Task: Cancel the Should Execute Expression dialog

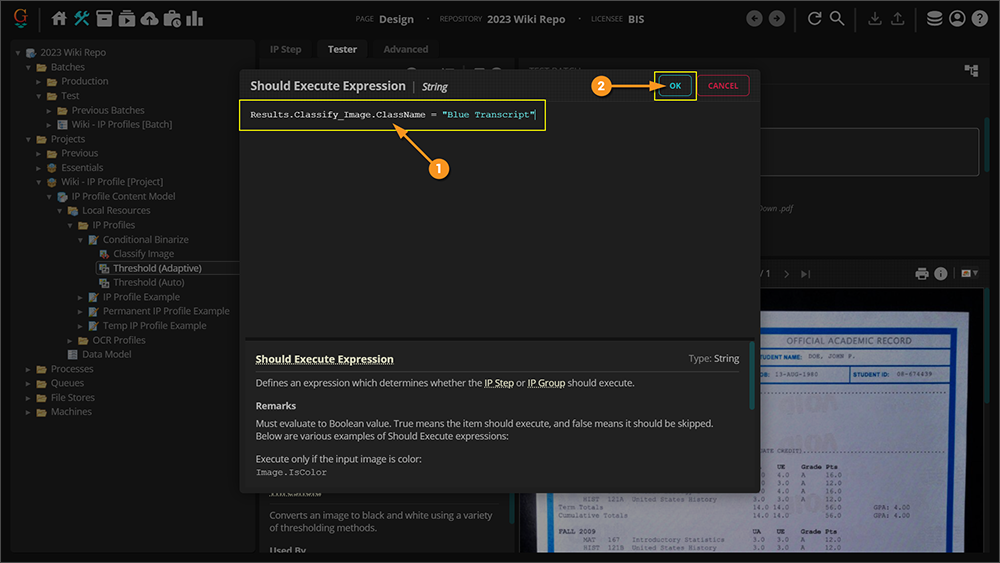Action: pos(723,85)
